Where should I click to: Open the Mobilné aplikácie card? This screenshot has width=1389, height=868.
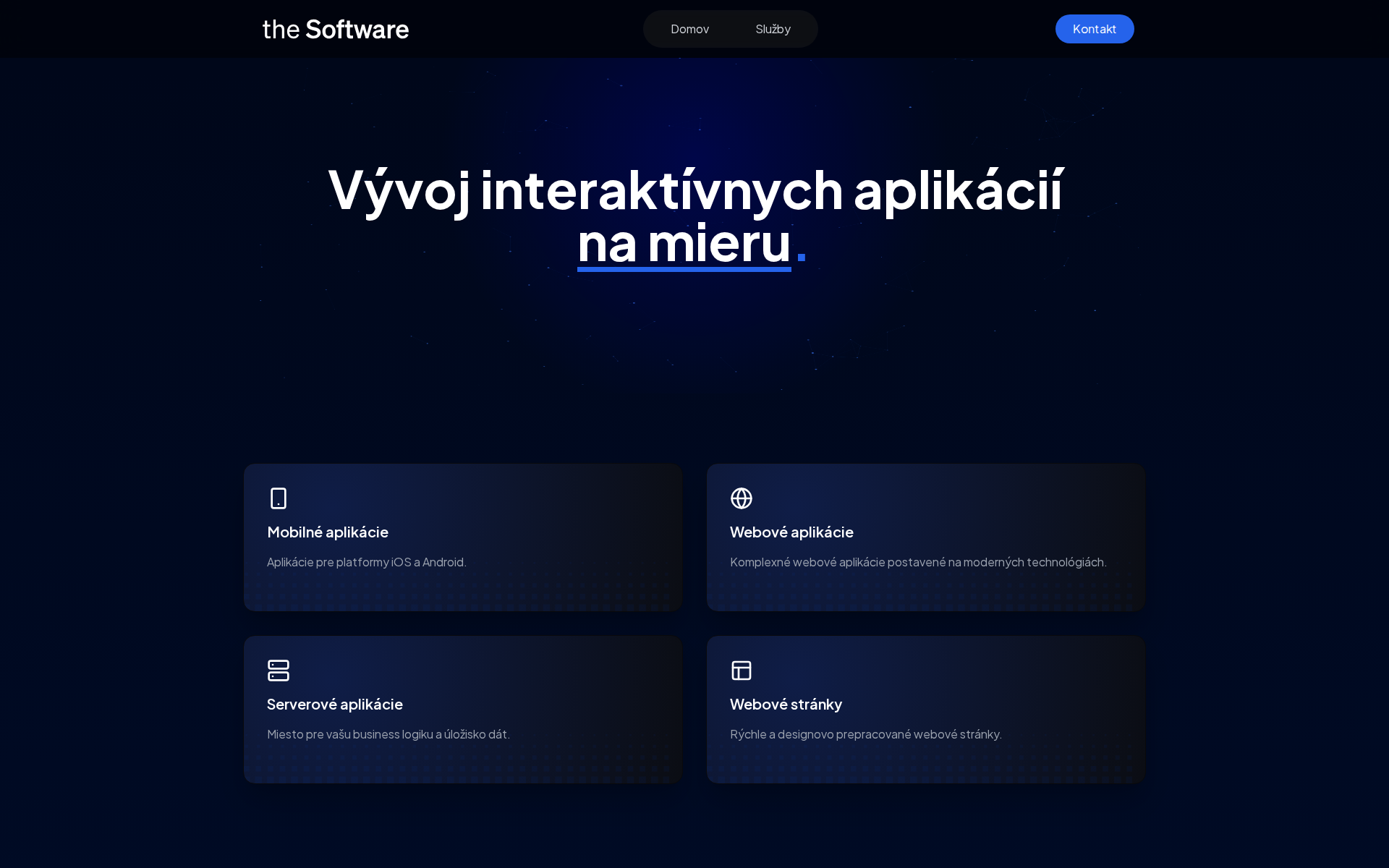coord(462,537)
